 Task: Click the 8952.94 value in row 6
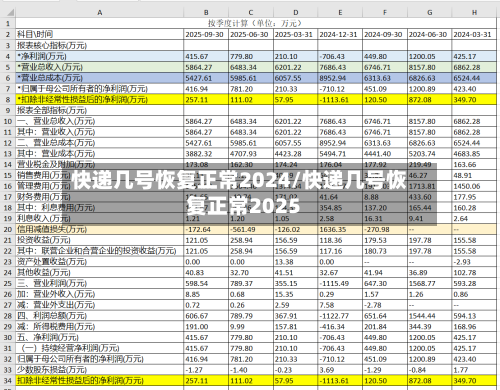tap(333, 78)
